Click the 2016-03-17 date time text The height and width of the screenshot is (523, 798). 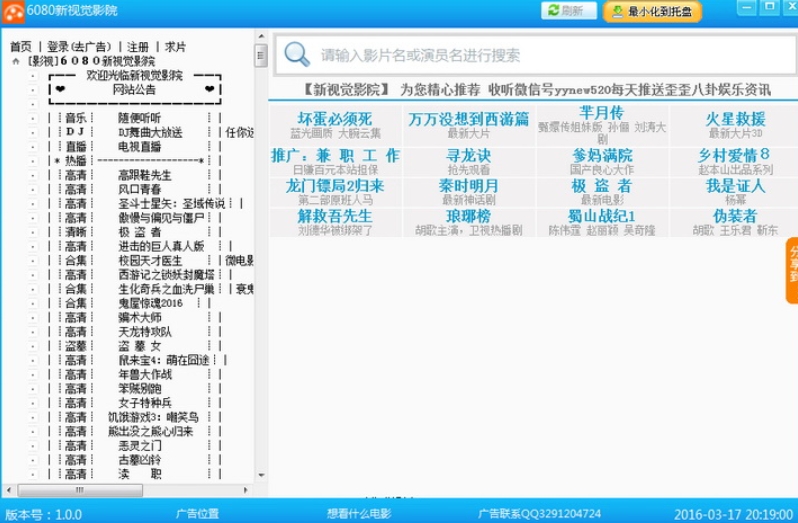click(x=734, y=514)
